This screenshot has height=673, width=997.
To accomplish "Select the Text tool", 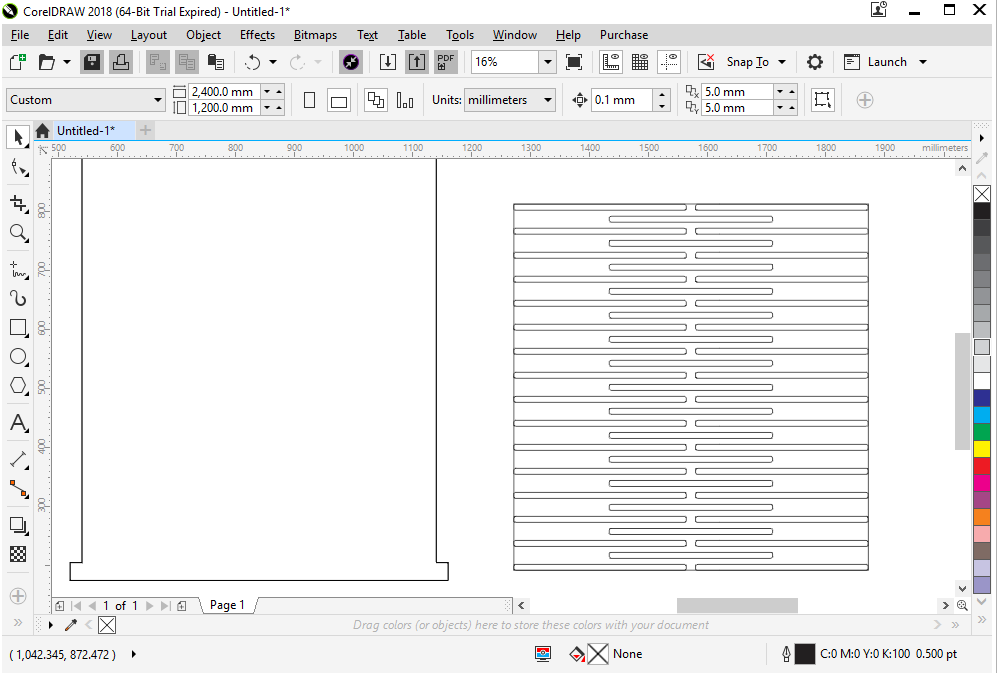I will pos(18,423).
